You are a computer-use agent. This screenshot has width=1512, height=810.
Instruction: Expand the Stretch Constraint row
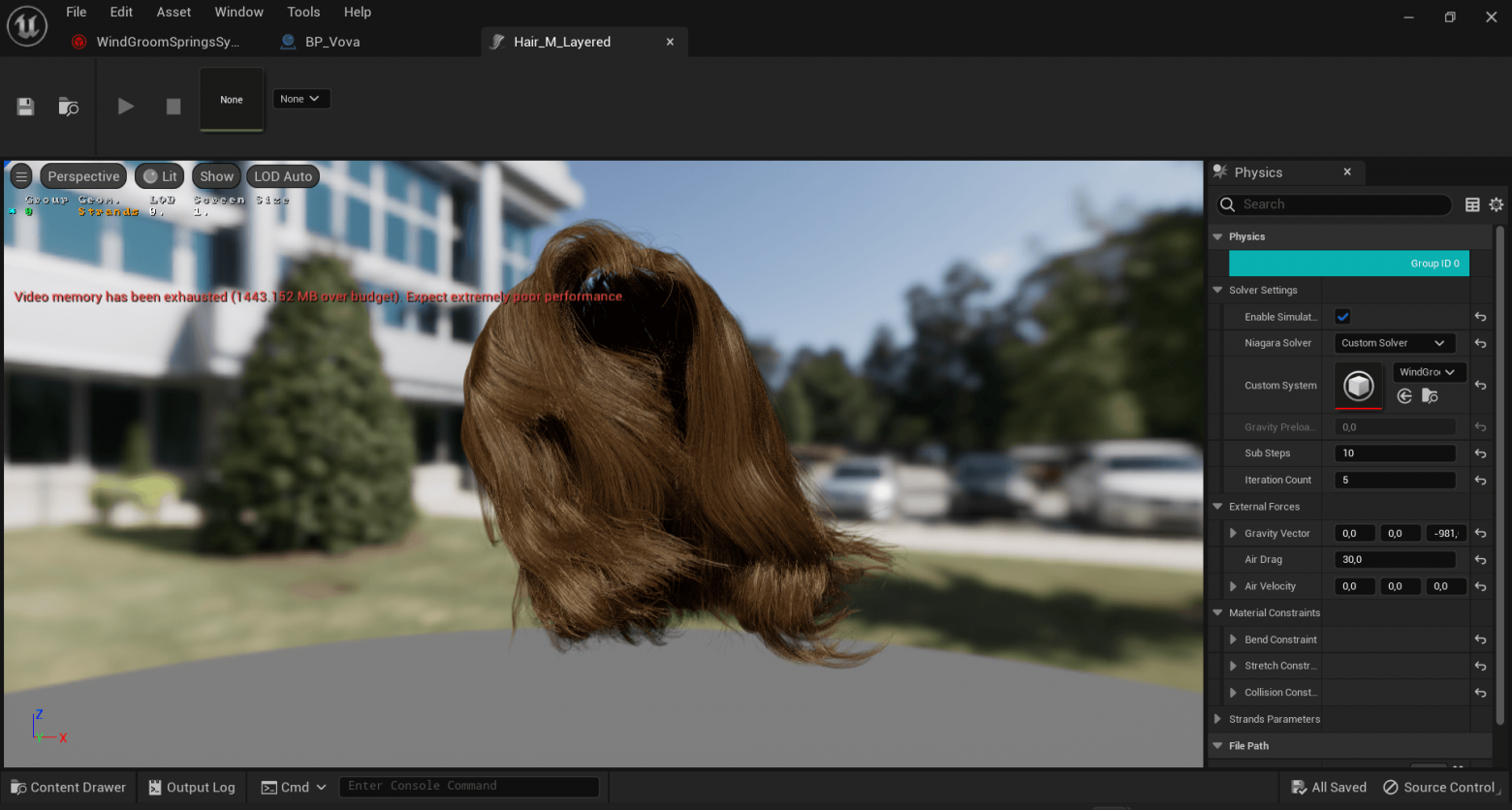(1233, 667)
